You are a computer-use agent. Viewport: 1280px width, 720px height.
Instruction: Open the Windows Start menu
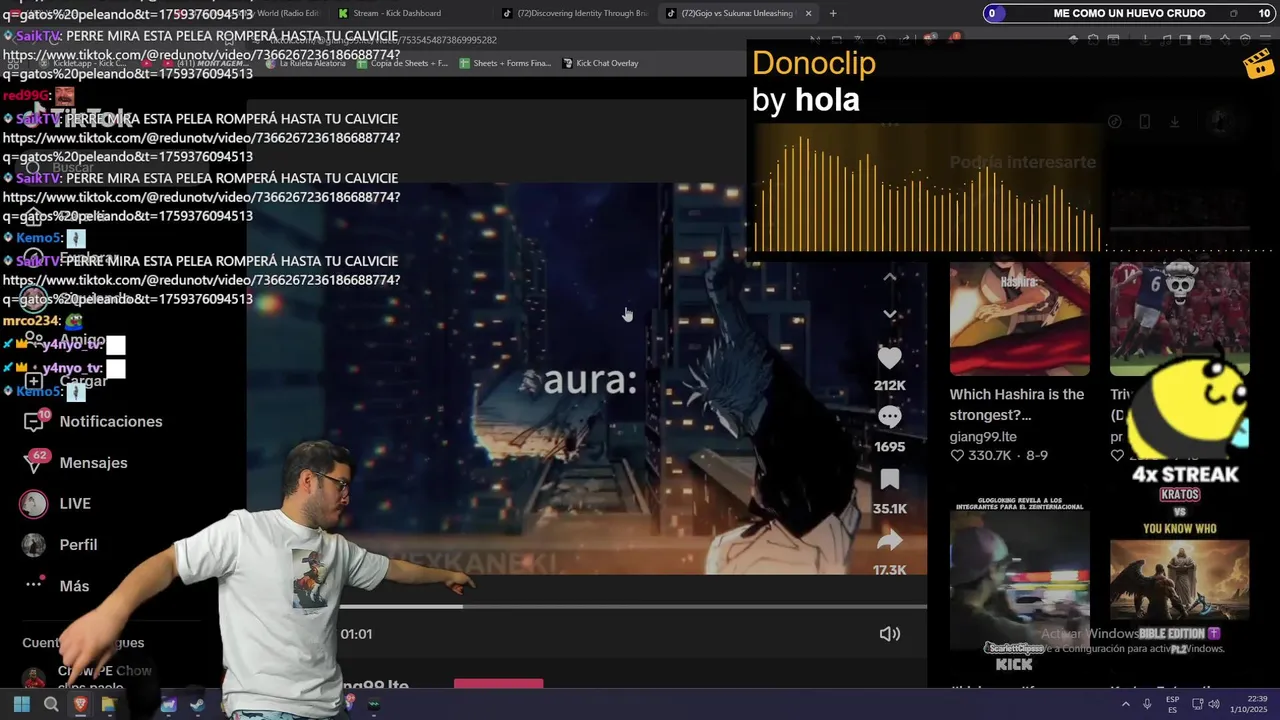pyautogui.click(x=21, y=704)
